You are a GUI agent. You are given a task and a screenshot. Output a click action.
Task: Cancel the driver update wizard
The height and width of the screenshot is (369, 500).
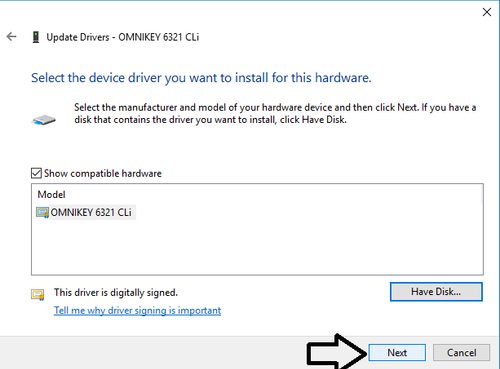tap(461, 352)
